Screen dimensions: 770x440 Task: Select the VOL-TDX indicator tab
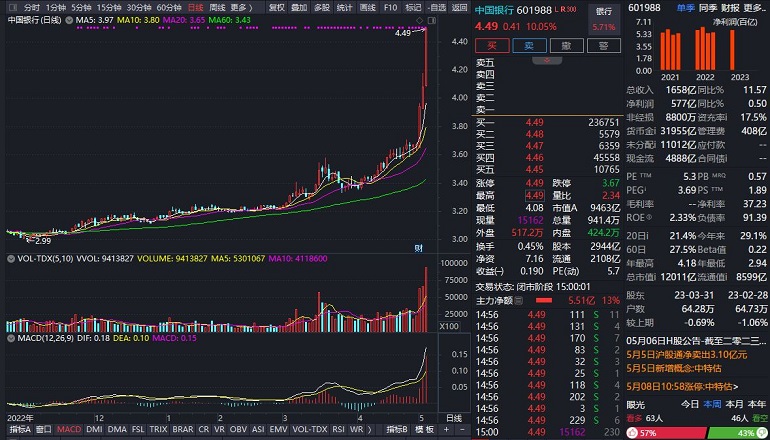(309, 429)
